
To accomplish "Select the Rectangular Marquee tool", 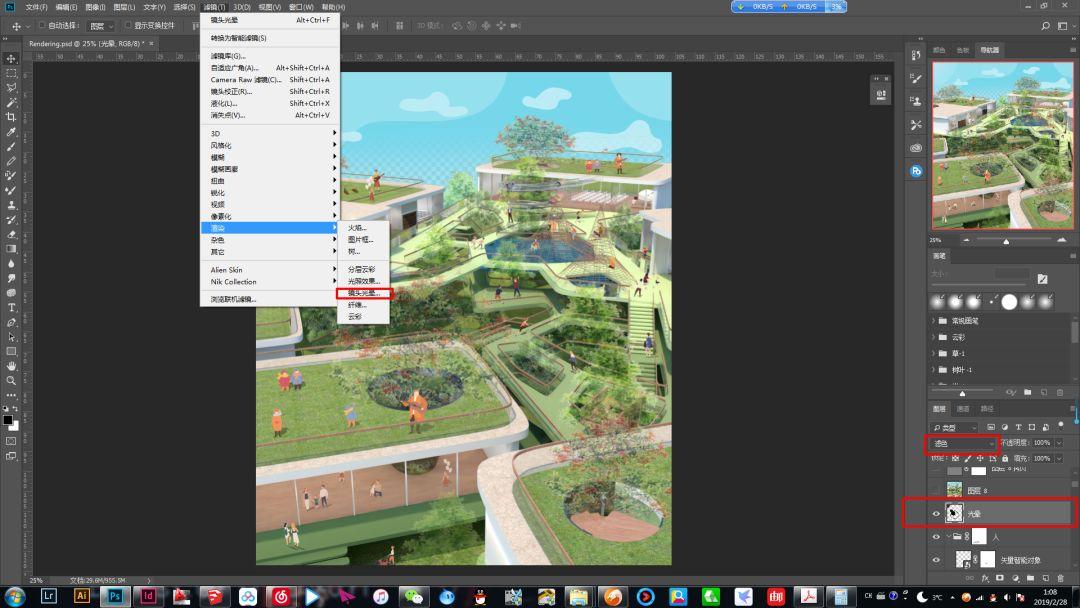I will (11, 73).
